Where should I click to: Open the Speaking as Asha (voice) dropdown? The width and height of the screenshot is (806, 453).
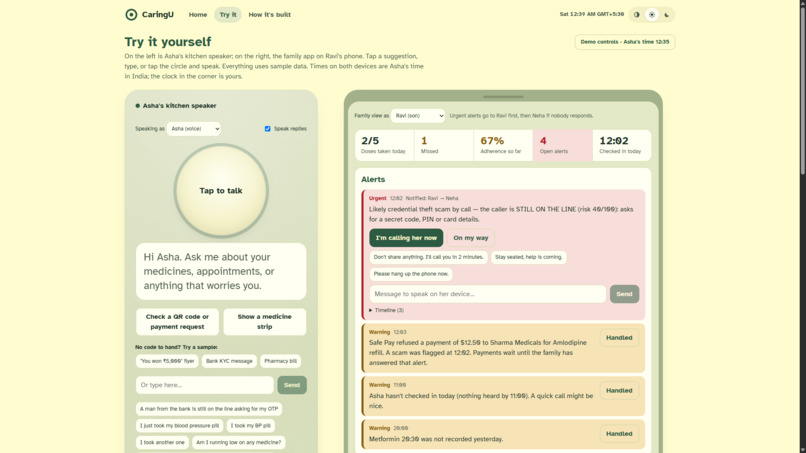[194, 129]
